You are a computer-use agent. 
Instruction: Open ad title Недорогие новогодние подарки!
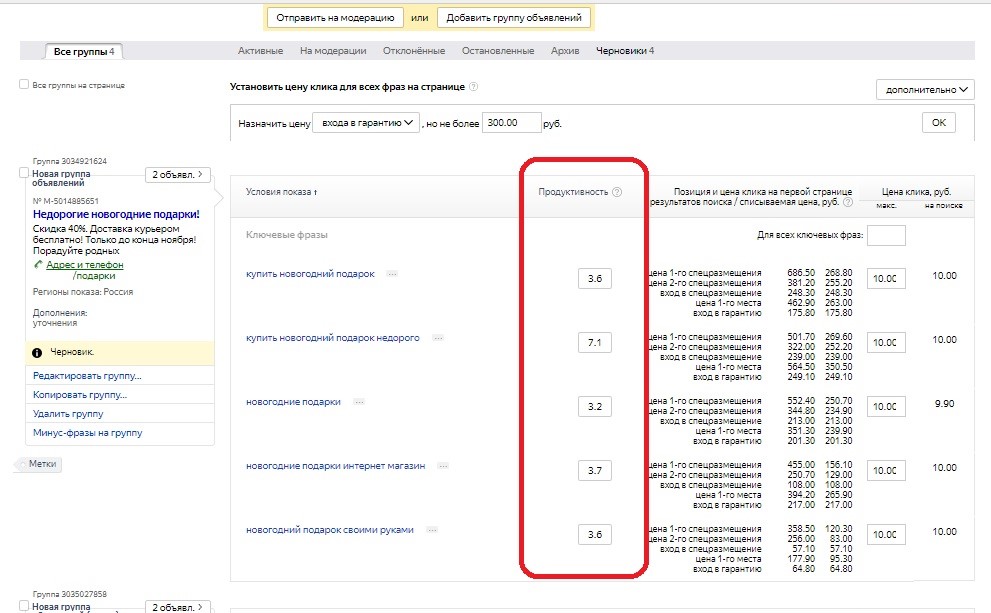click(x=116, y=214)
